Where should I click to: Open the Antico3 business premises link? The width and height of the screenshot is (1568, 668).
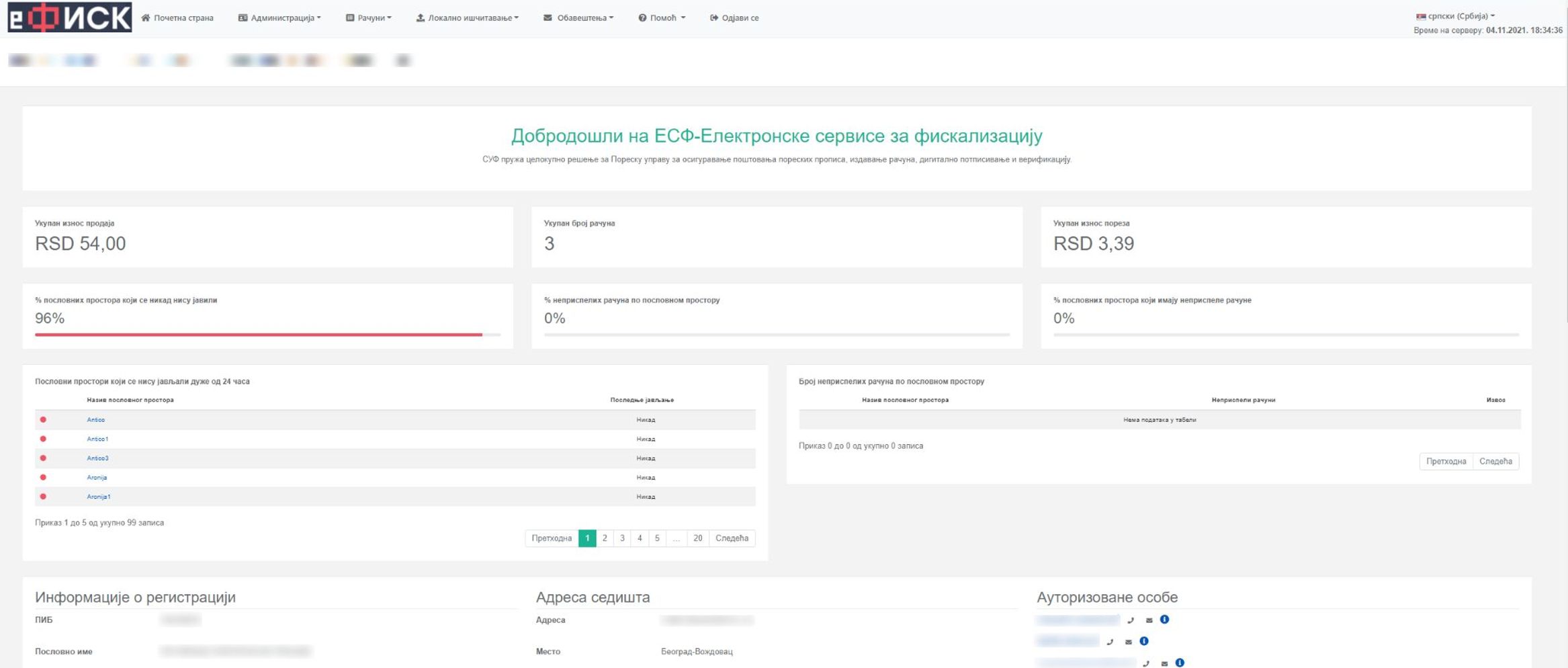coord(97,458)
